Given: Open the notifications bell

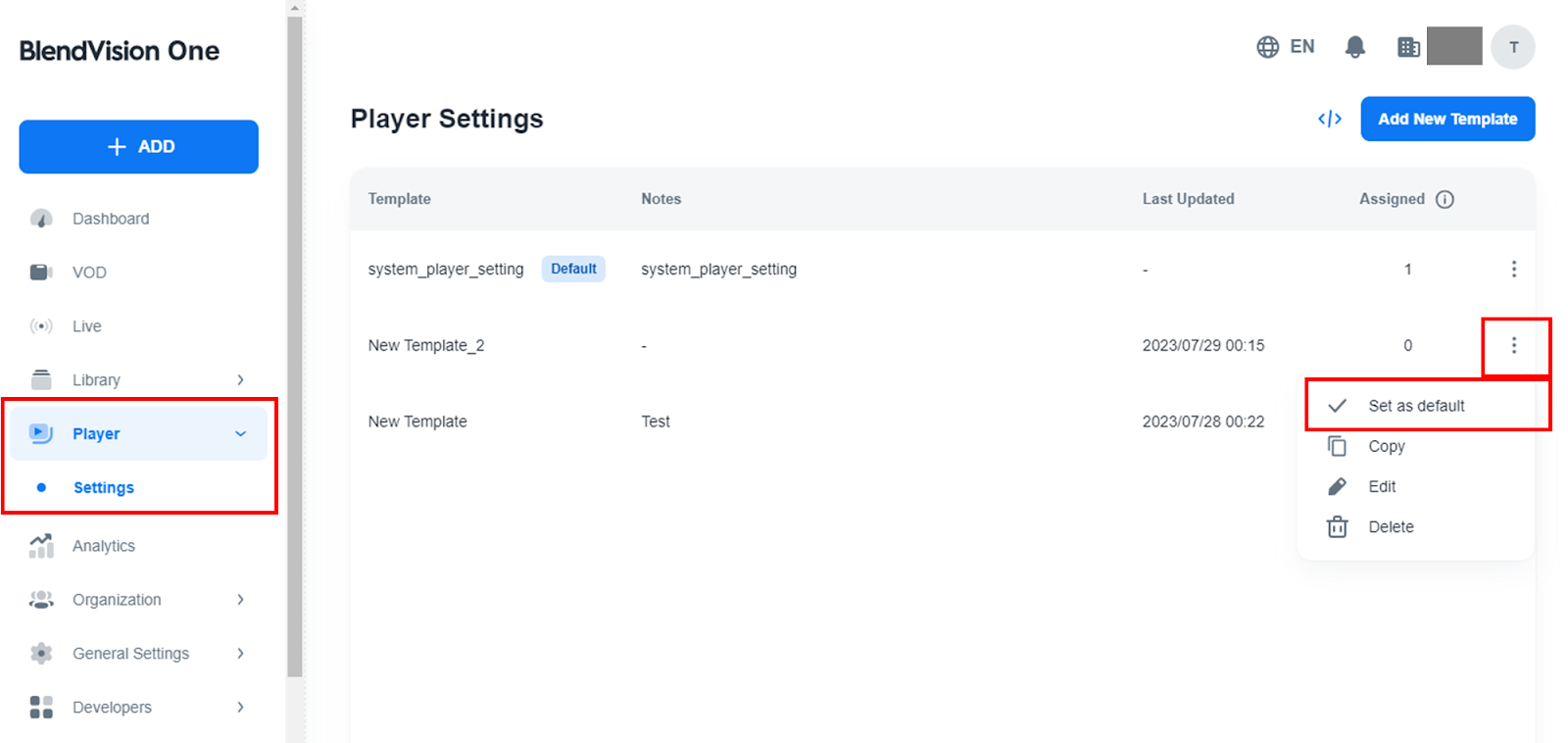Looking at the screenshot, I should (x=1354, y=47).
